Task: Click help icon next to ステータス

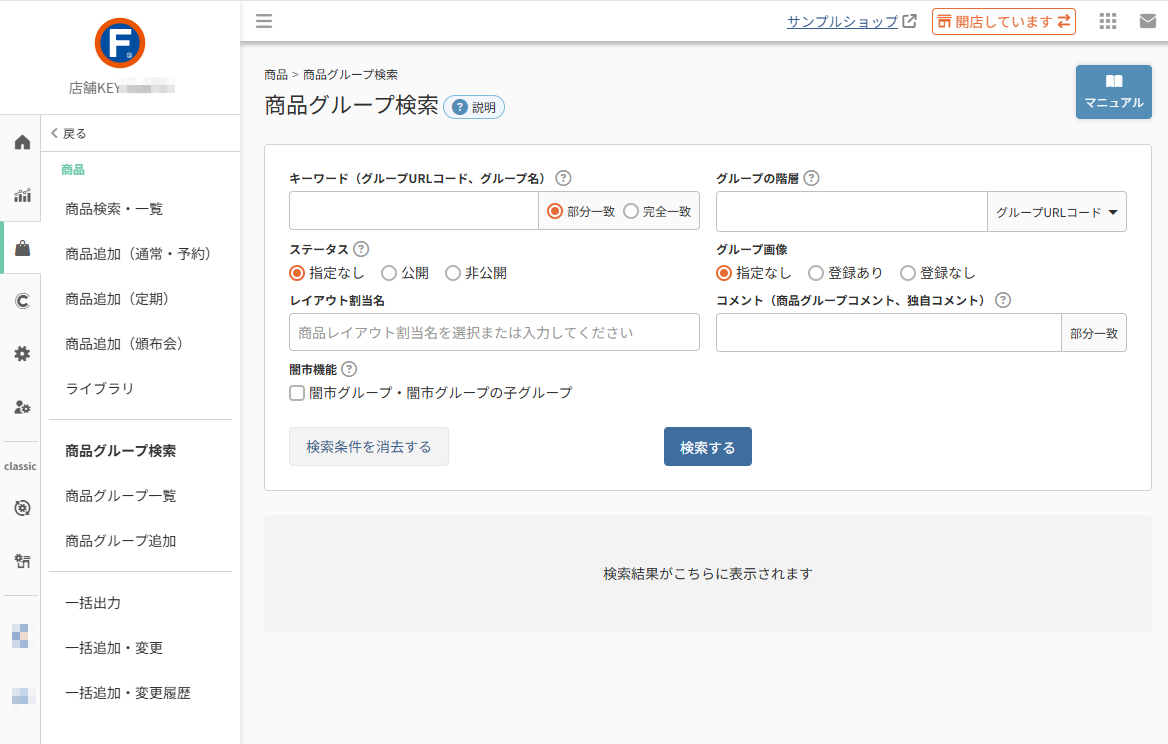Action: [361, 249]
